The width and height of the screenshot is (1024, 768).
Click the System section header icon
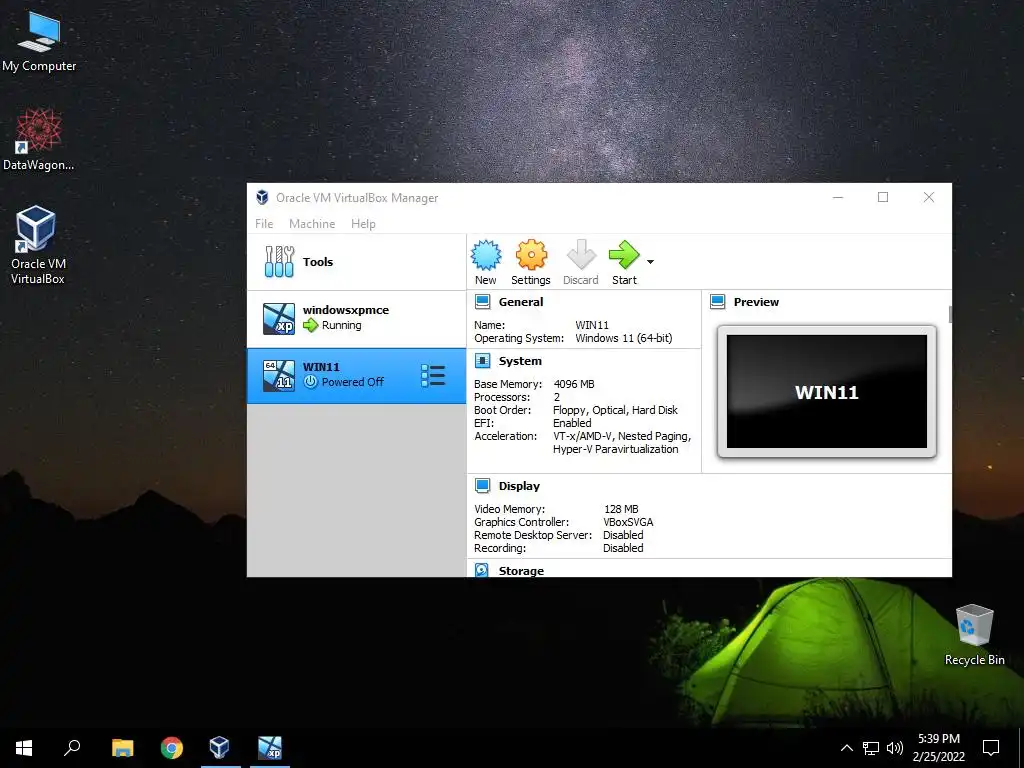point(483,361)
